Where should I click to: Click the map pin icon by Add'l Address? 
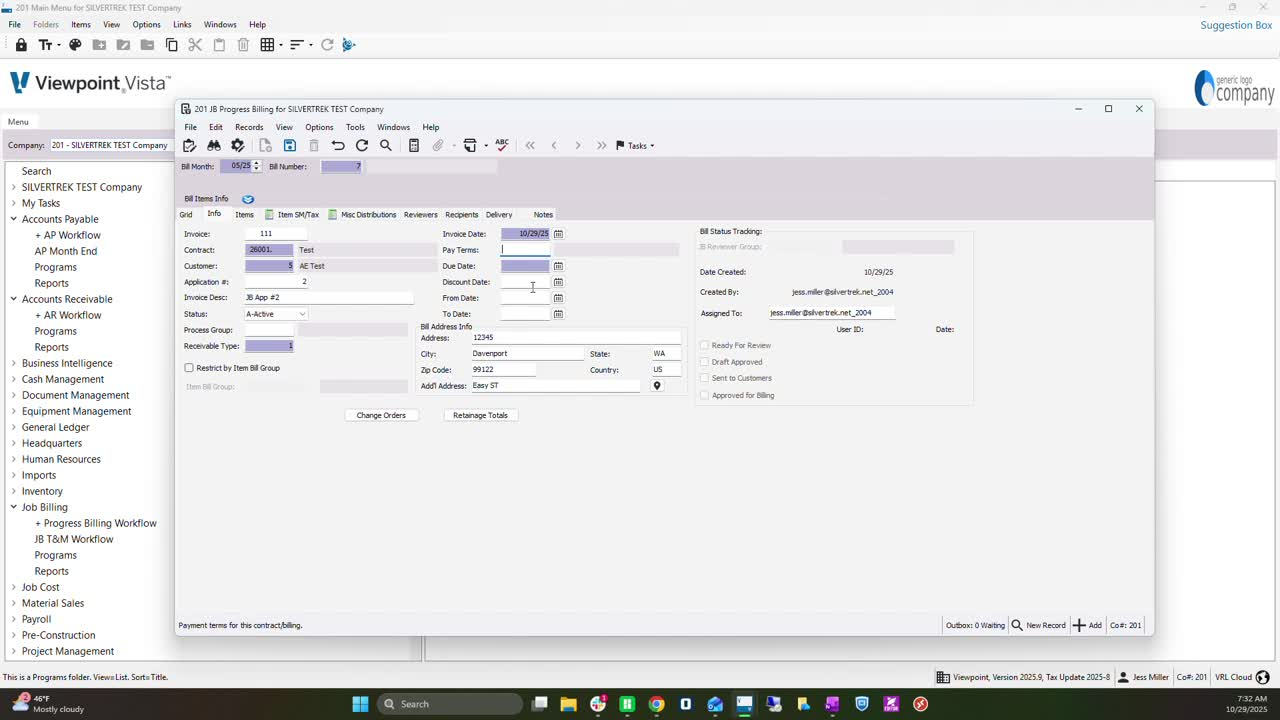coord(657,386)
